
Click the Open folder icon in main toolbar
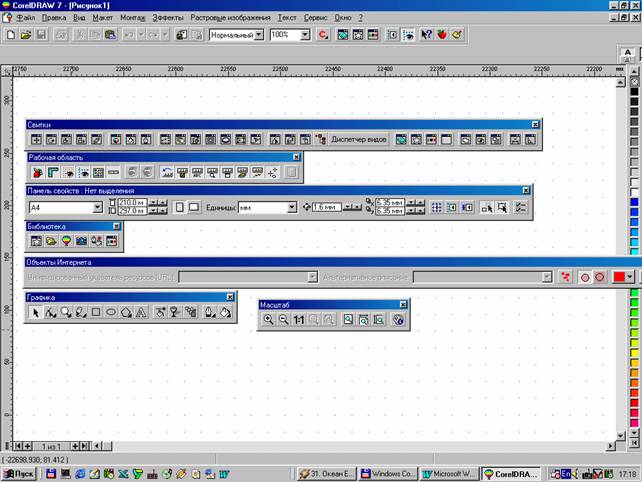(x=26, y=35)
